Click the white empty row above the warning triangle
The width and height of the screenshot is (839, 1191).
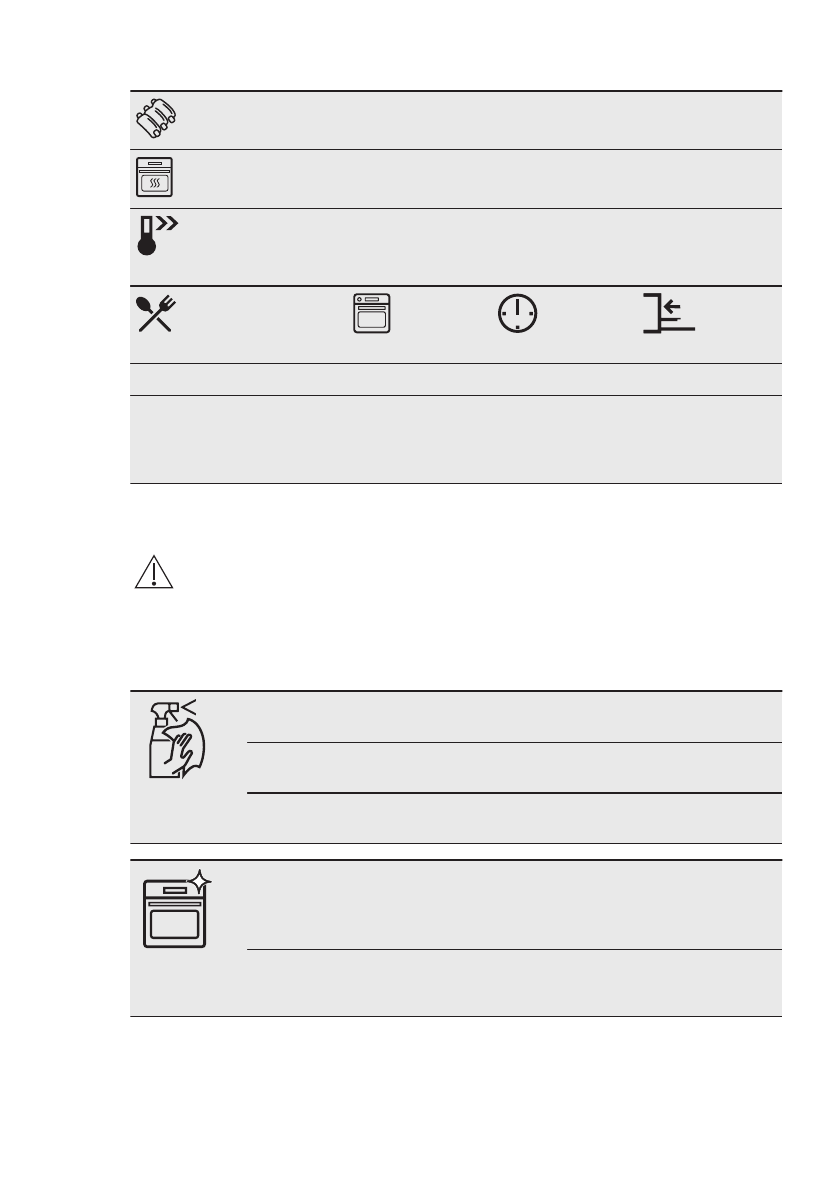tap(456, 439)
